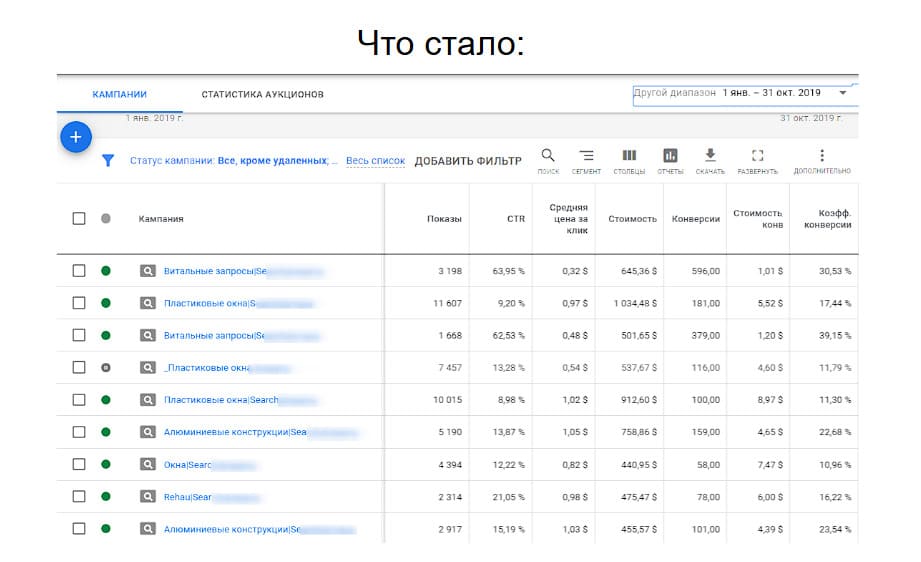Tick checkbox for row with 1 668 impressions
Image resolution: width=921 pixels, height=562 pixels.
(x=79, y=335)
